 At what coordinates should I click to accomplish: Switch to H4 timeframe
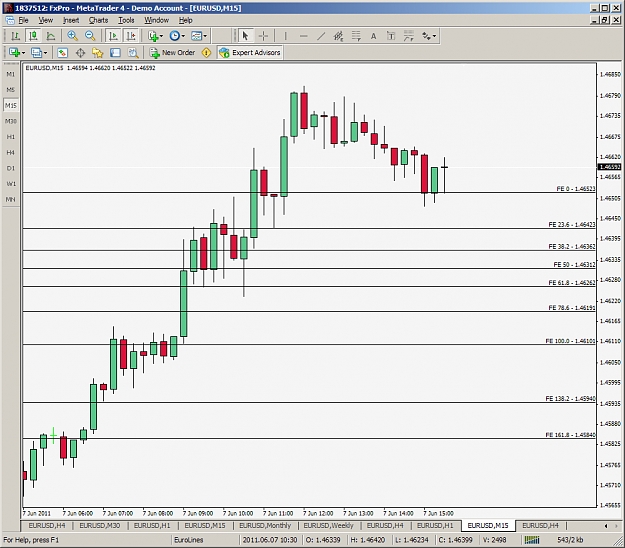tap(11, 153)
